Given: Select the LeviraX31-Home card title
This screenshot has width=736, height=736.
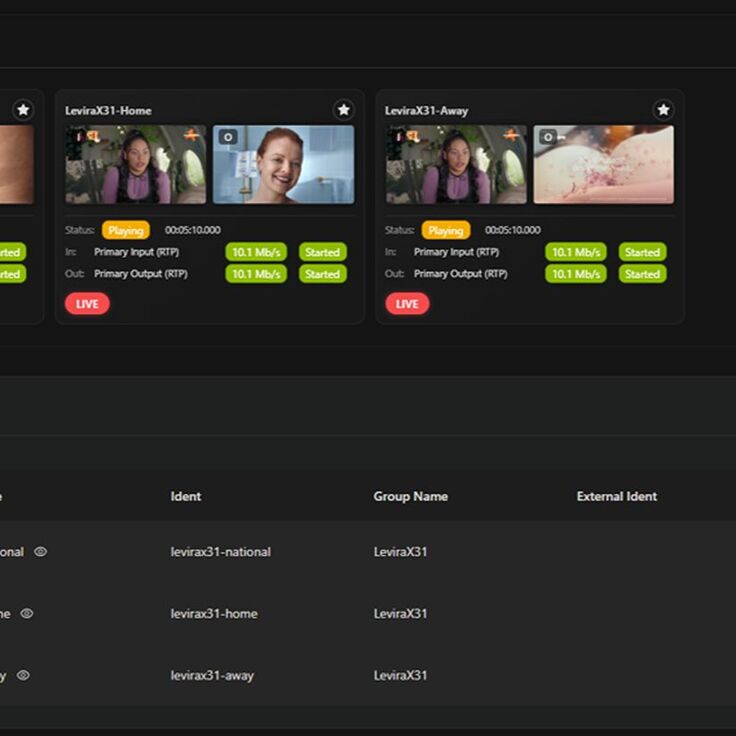Looking at the screenshot, I should (108, 111).
